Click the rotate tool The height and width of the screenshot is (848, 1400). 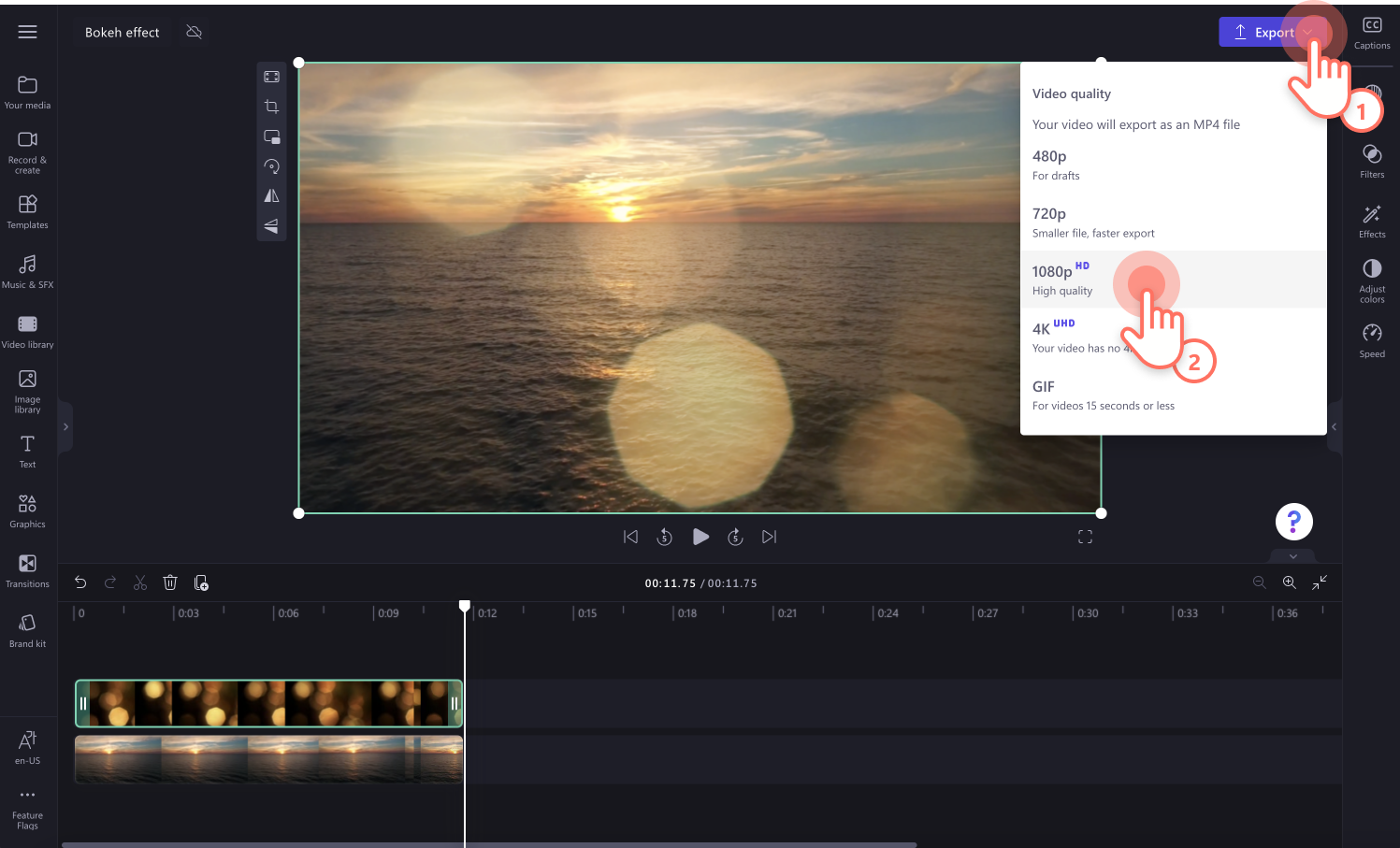tap(272, 166)
